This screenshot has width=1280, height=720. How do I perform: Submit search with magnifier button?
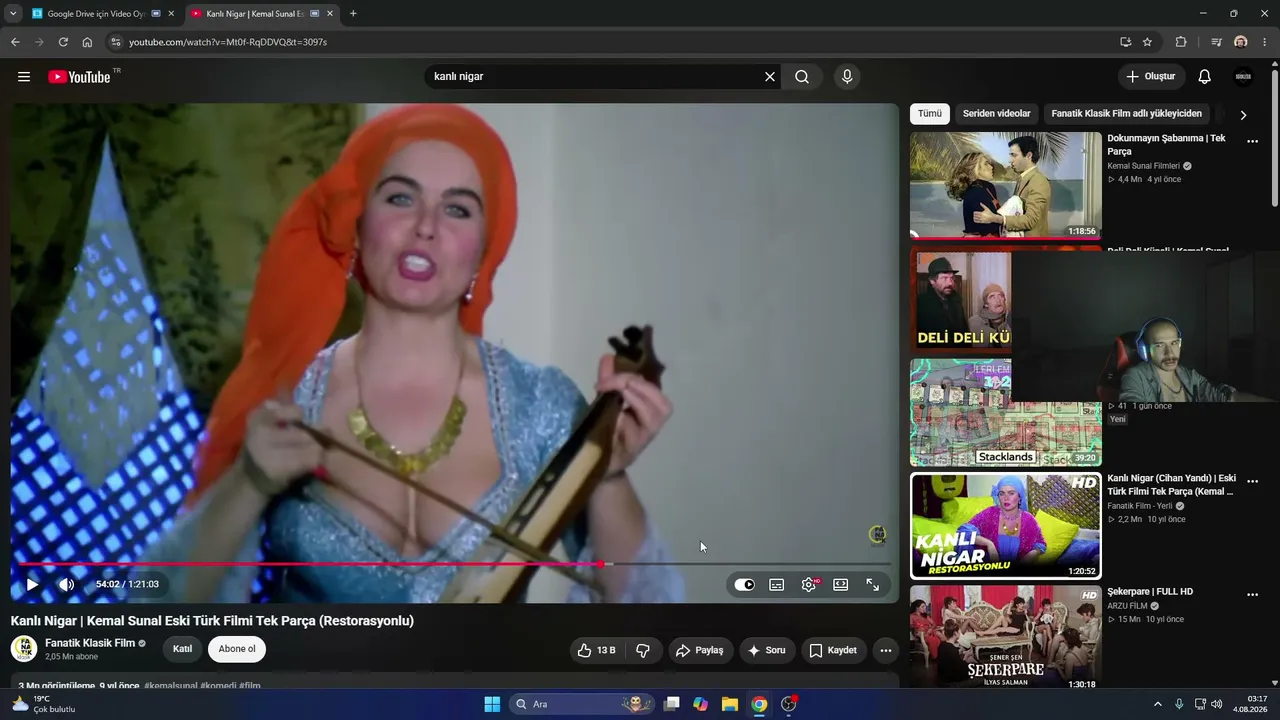802,77
